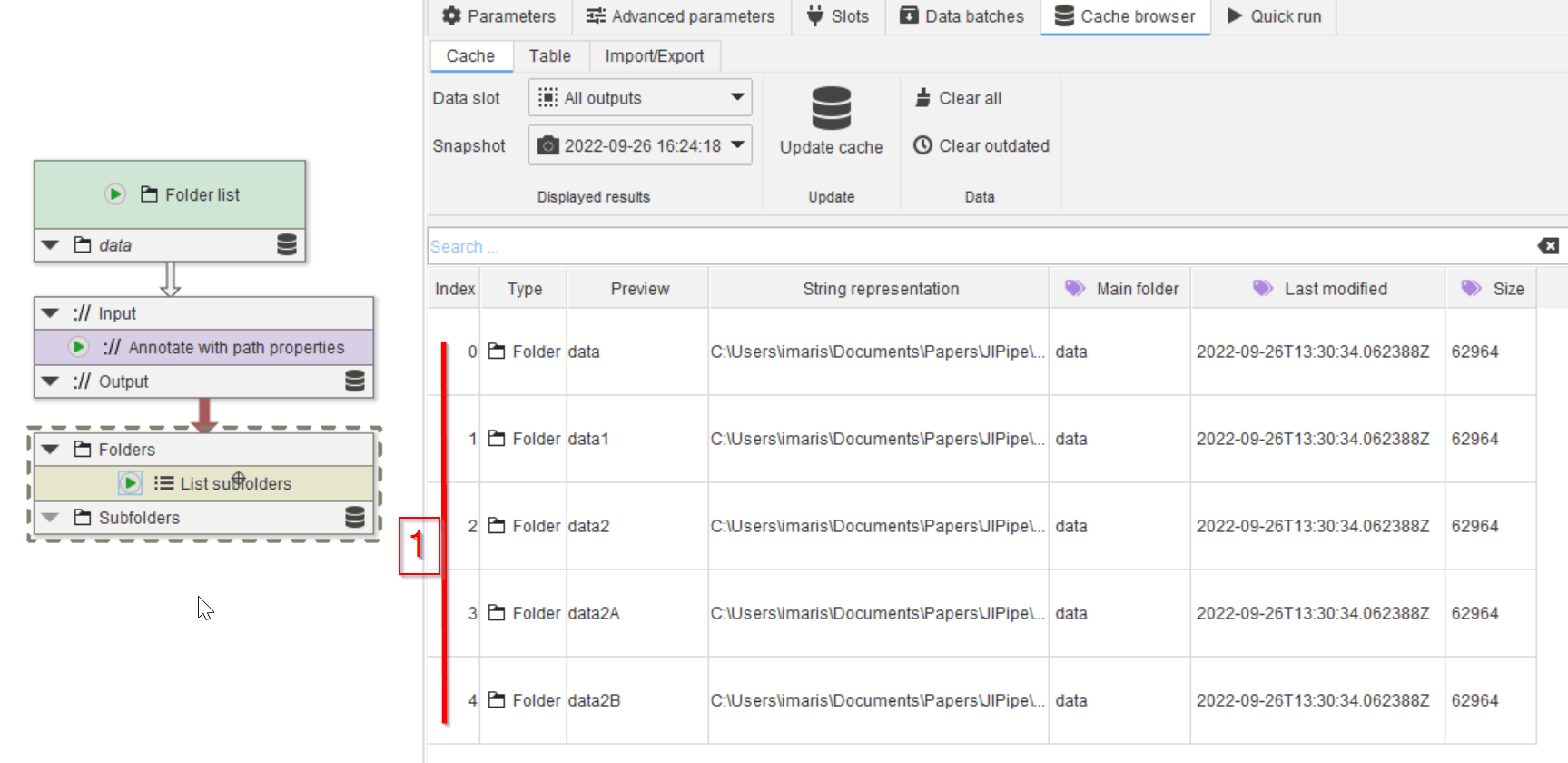Expand the Folders slot arrow
This screenshot has height=763, width=1568.
[51, 450]
